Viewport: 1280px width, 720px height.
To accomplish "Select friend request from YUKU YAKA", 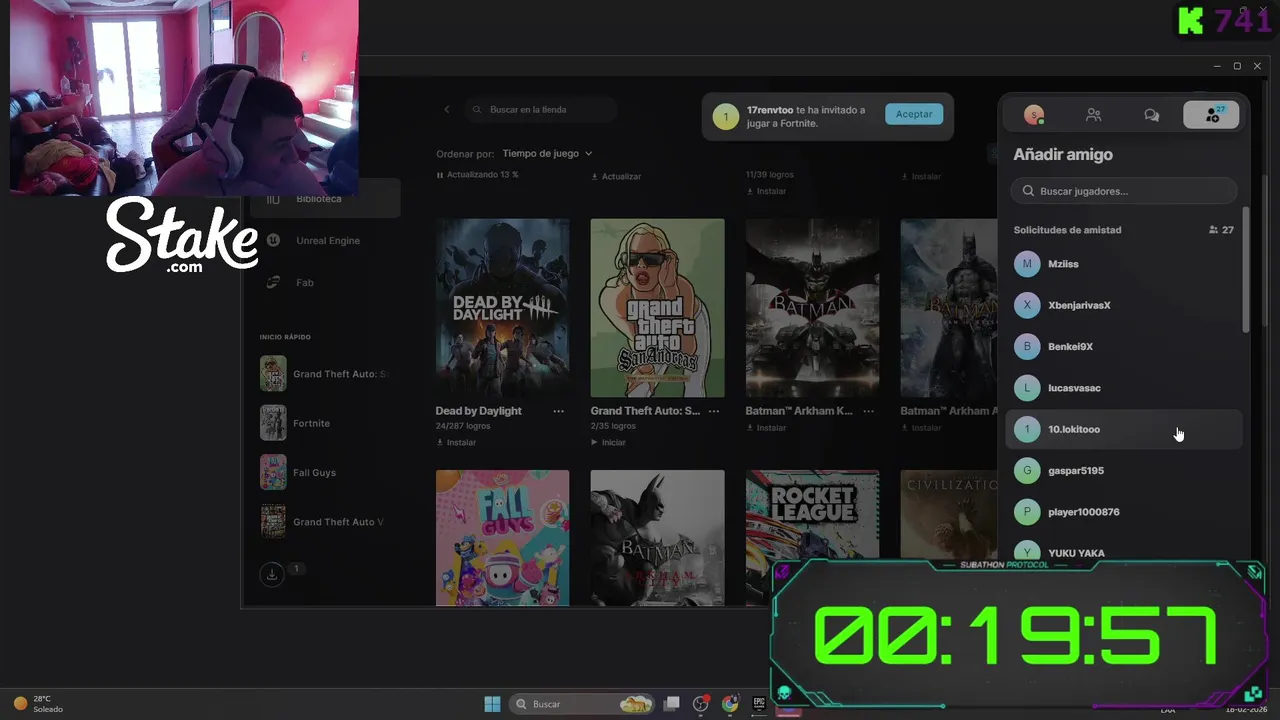I will (x=1124, y=552).
